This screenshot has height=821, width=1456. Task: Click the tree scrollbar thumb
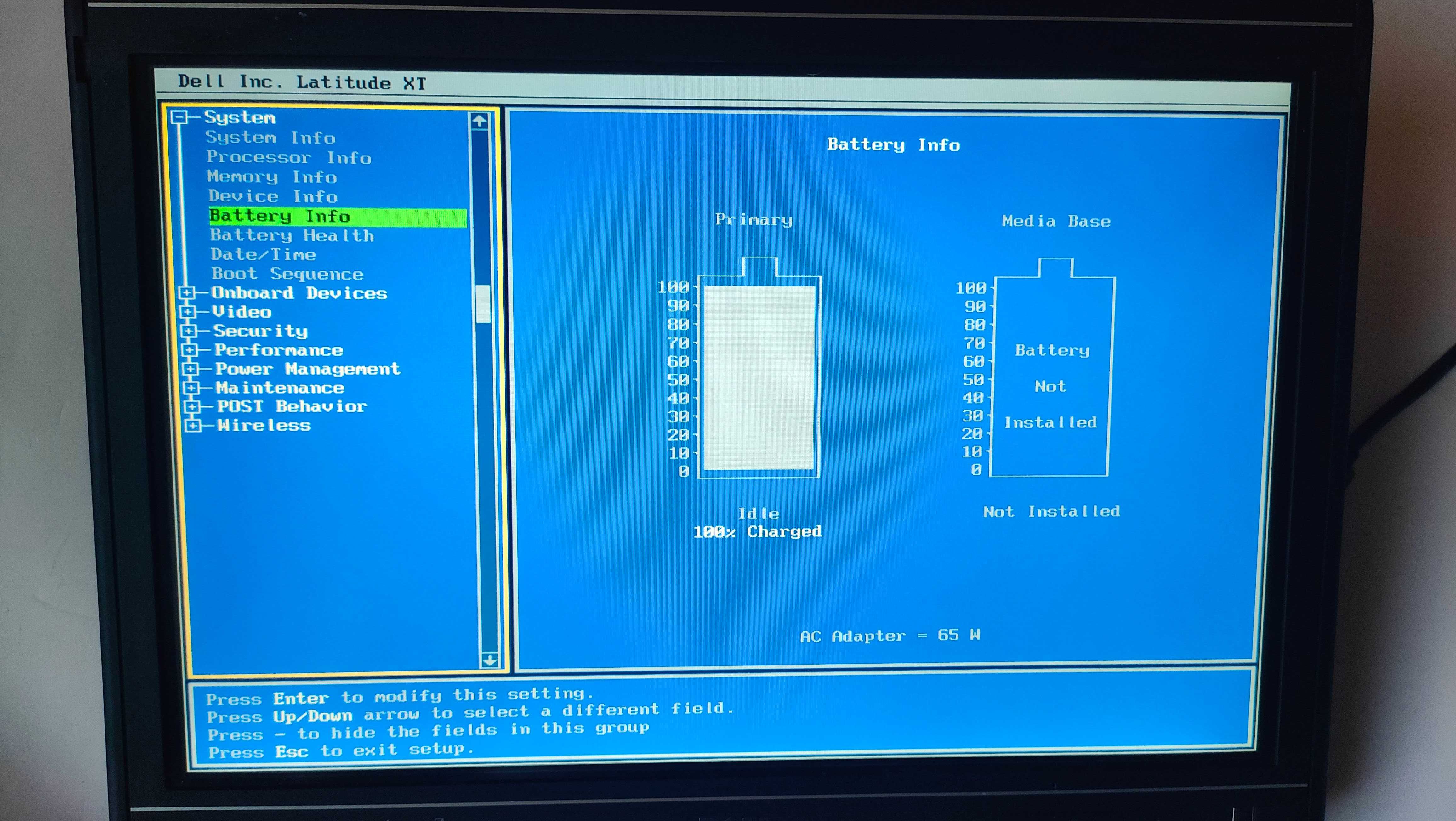(483, 304)
